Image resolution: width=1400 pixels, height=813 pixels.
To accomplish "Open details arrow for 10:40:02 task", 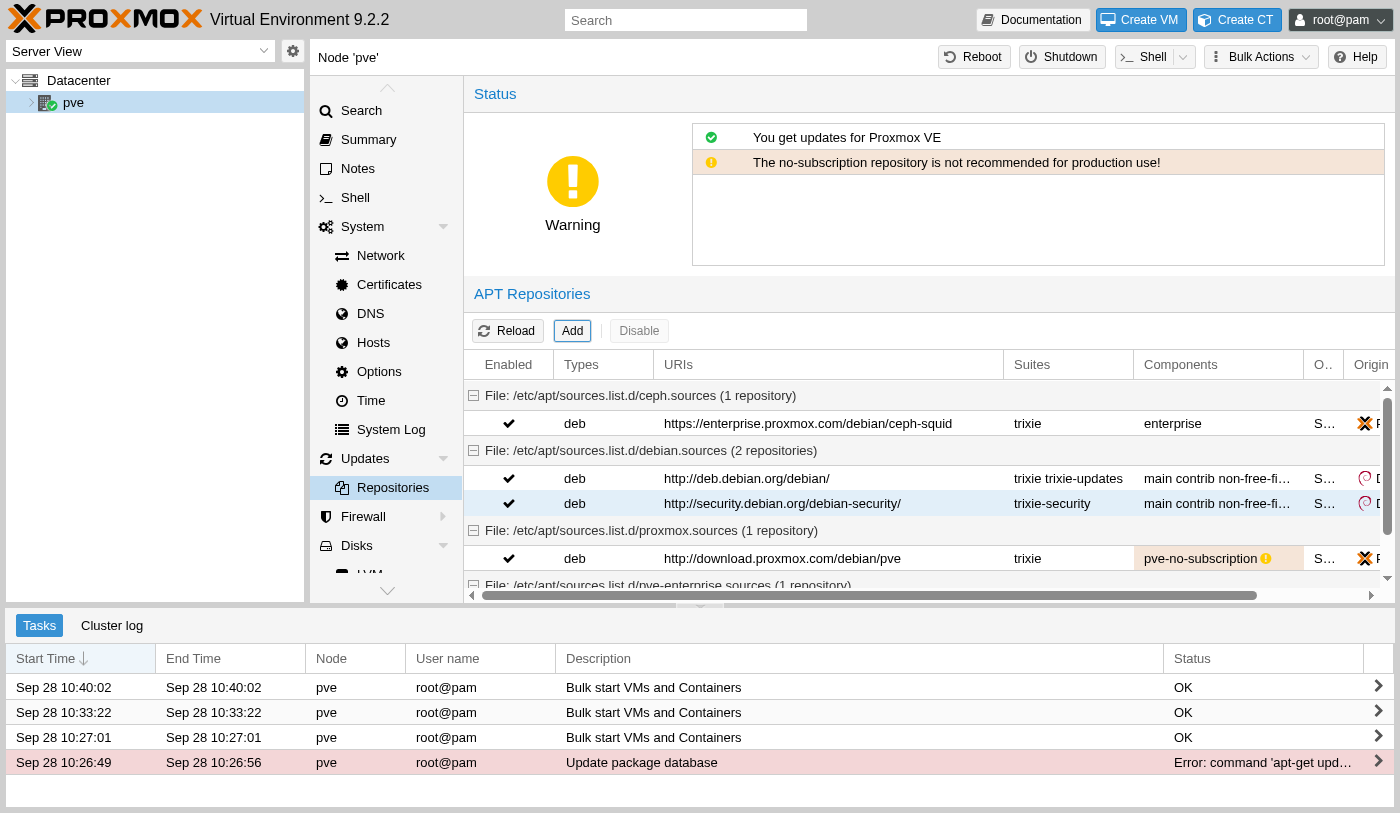I will pos(1378,686).
